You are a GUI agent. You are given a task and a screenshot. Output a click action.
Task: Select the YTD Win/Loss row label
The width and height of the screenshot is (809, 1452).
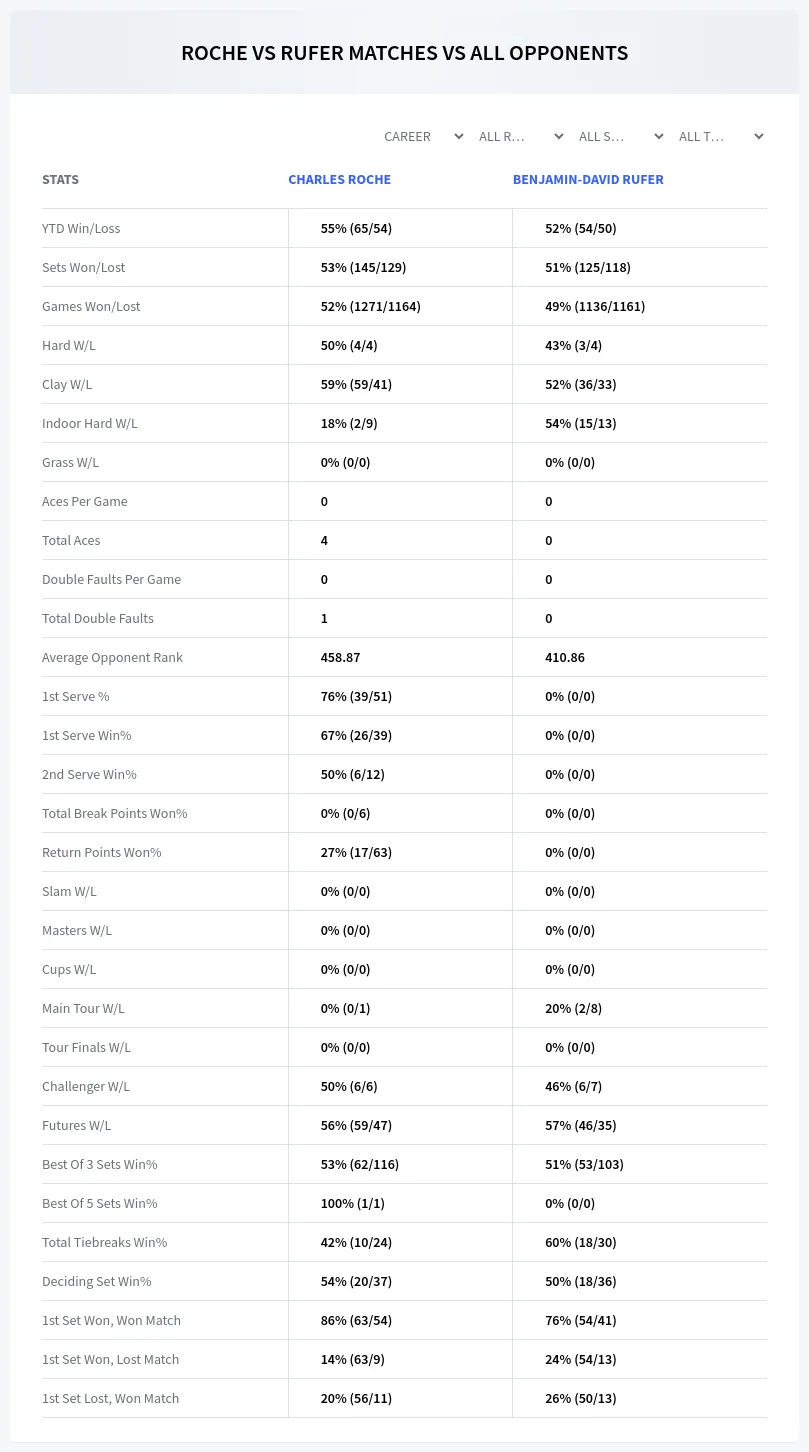[81, 228]
